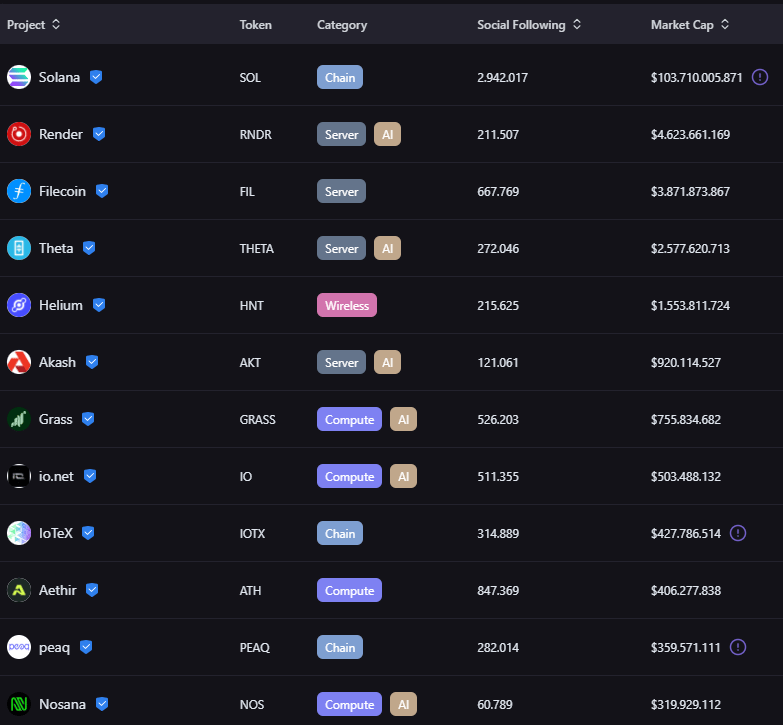Image resolution: width=783 pixels, height=725 pixels.
Task: Select the Compute tag in Aethir row
Action: coord(349,590)
